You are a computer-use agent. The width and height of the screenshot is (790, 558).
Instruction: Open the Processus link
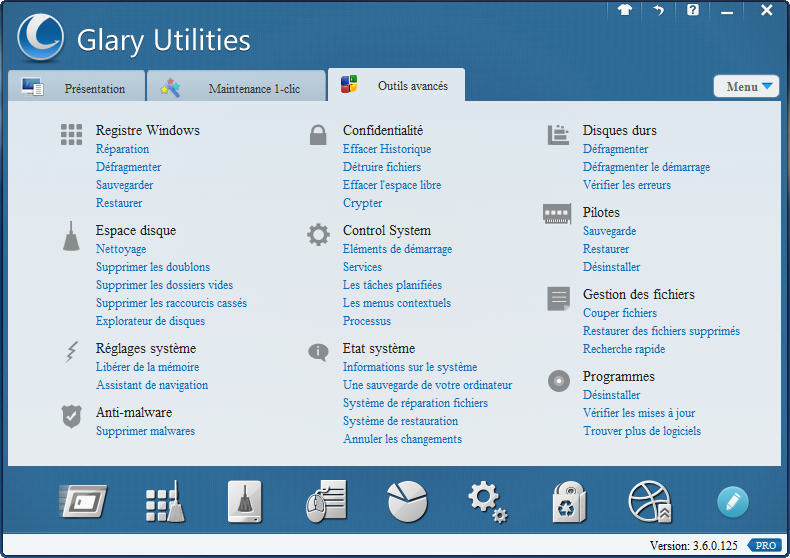(x=367, y=321)
